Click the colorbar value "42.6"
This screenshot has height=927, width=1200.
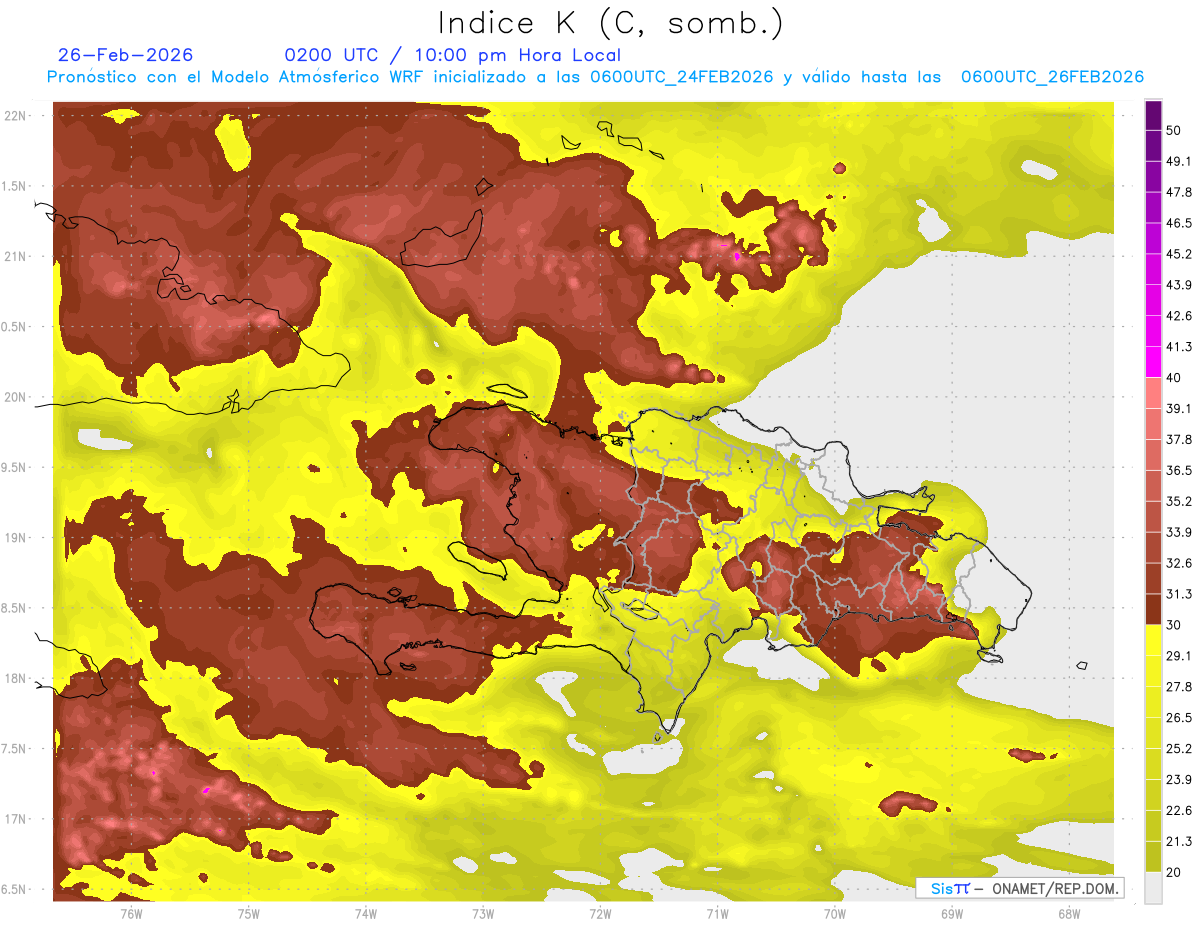click(1179, 316)
